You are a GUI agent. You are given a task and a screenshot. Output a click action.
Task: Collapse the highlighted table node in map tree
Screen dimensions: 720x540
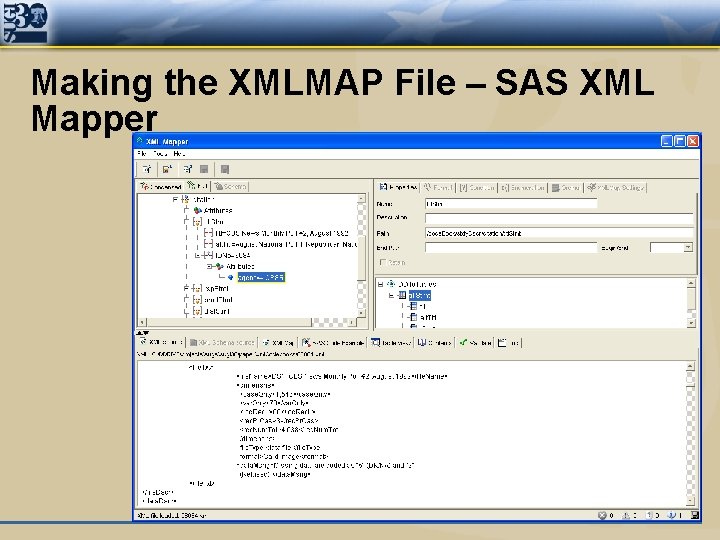click(391, 295)
